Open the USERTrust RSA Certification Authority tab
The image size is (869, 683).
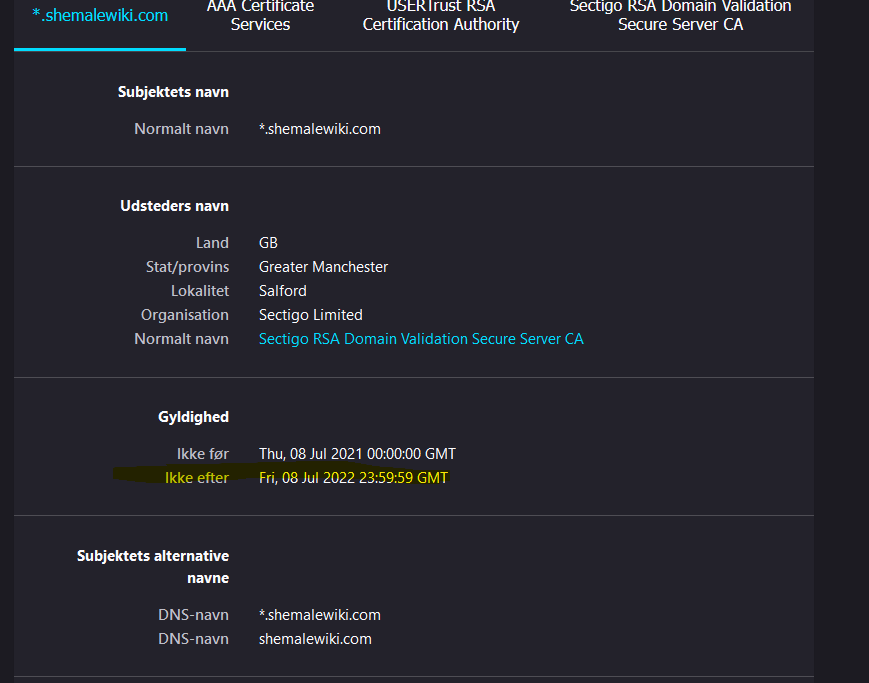[441, 16]
